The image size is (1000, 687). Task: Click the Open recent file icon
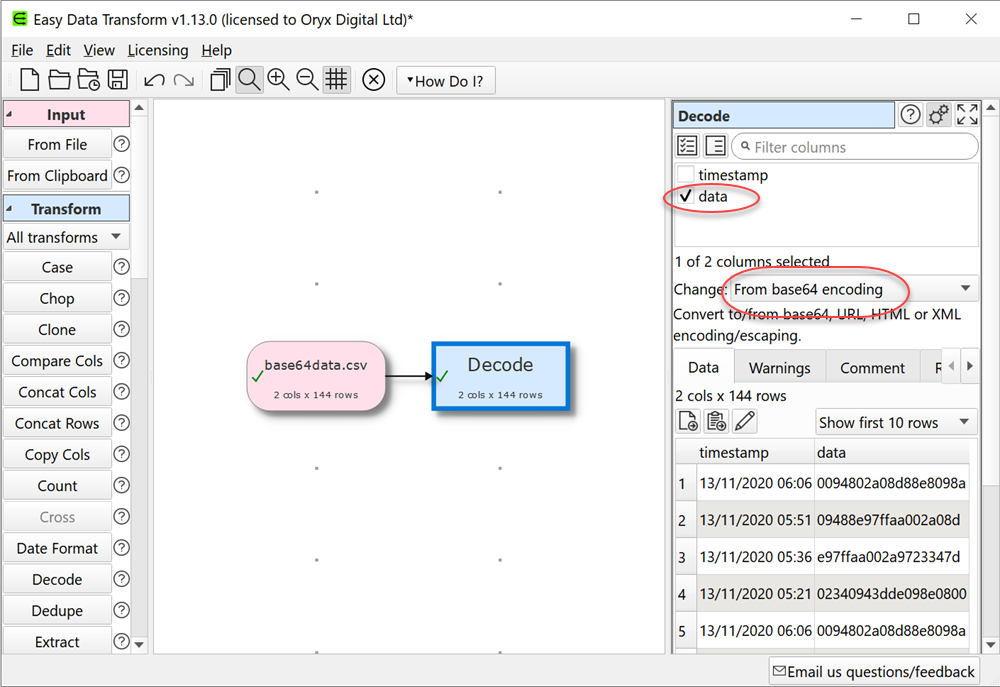tap(88, 81)
